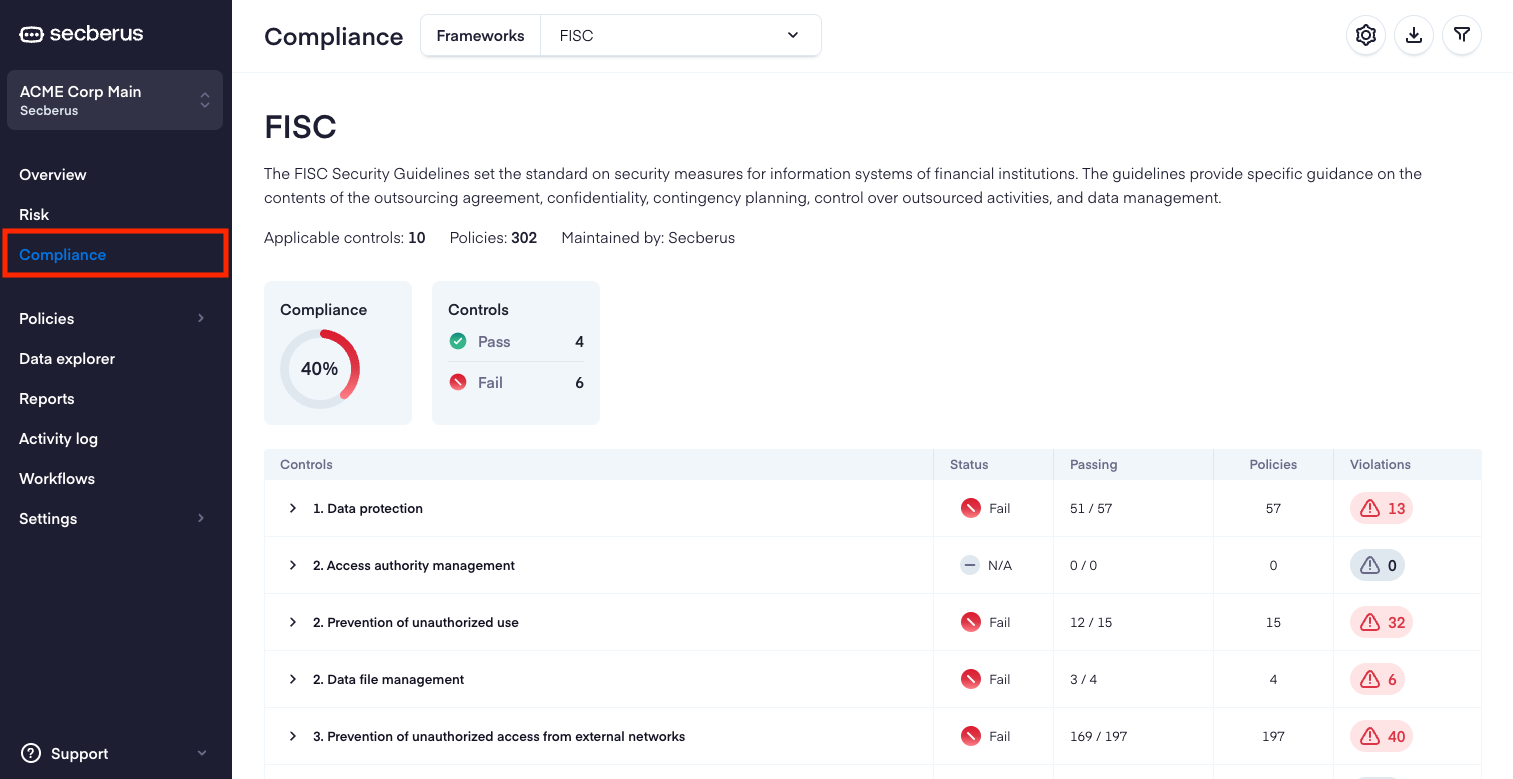Click Fail status icon for Data file management
Image resolution: width=1513 pixels, height=779 pixels.
coord(970,679)
